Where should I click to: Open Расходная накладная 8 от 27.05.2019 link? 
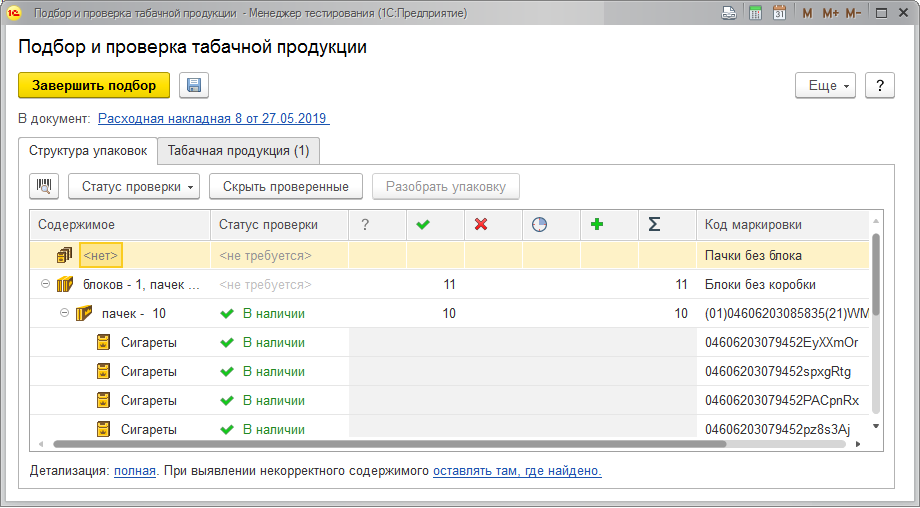point(214,118)
